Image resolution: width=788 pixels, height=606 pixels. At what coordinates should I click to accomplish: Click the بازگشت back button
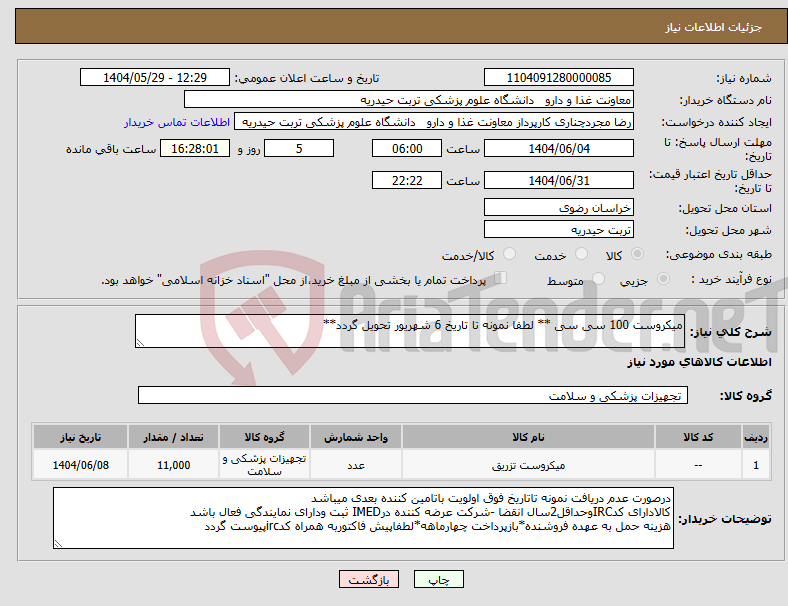coord(369,579)
